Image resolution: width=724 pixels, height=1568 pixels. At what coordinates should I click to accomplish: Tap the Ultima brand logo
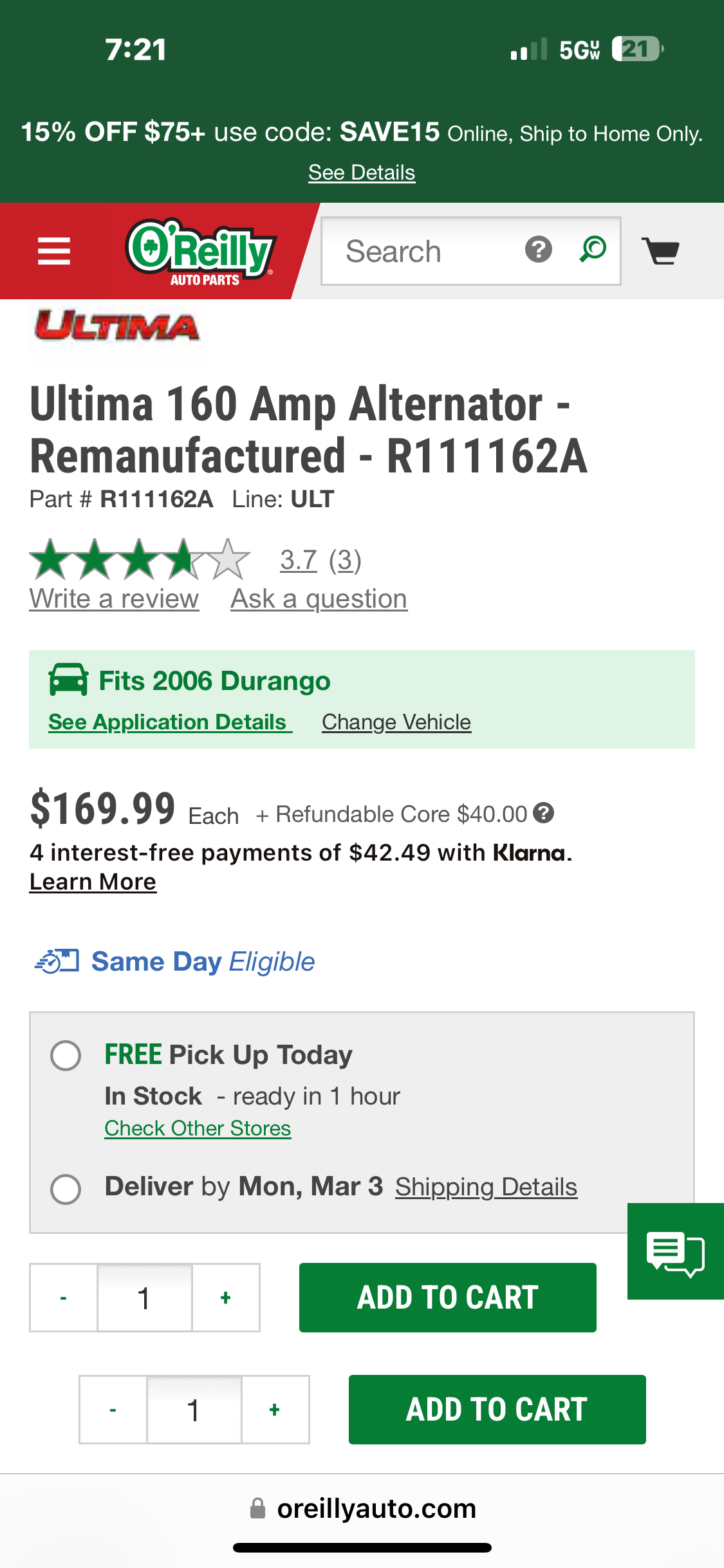(x=117, y=326)
